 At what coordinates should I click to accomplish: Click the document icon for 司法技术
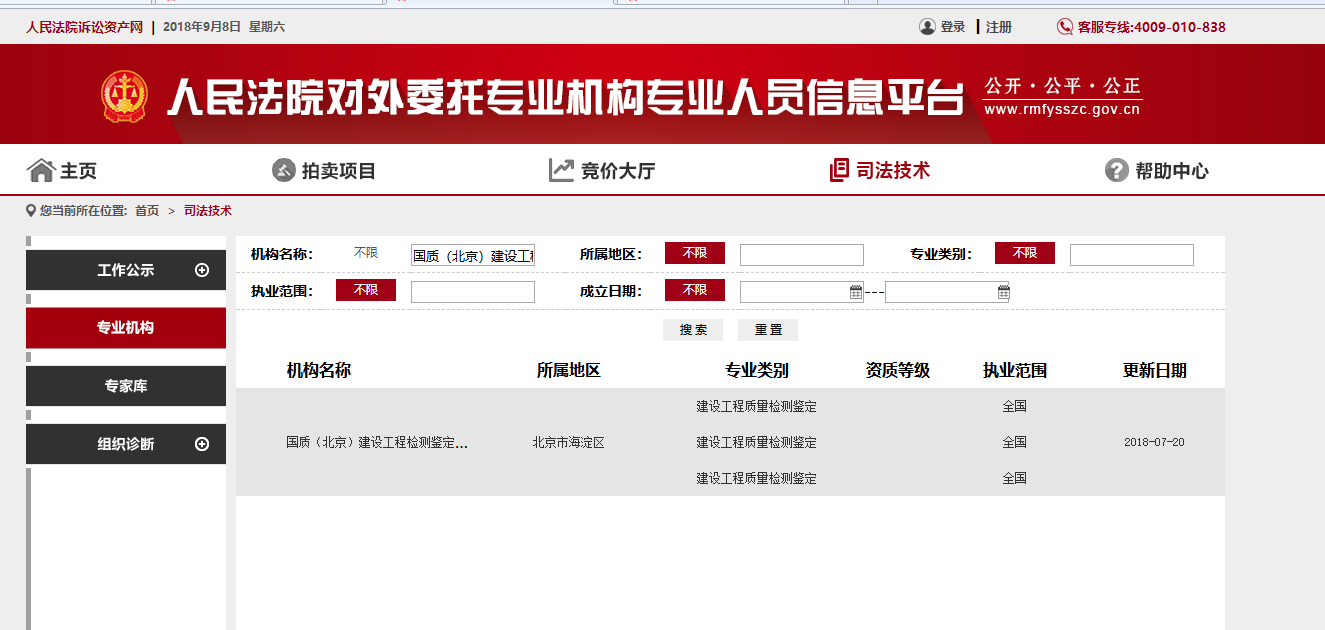pyautogui.click(x=839, y=171)
